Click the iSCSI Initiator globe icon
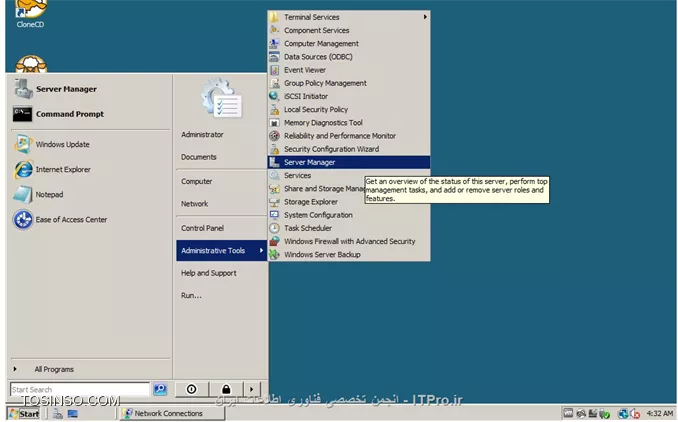This screenshot has width=678, height=422. point(274,96)
